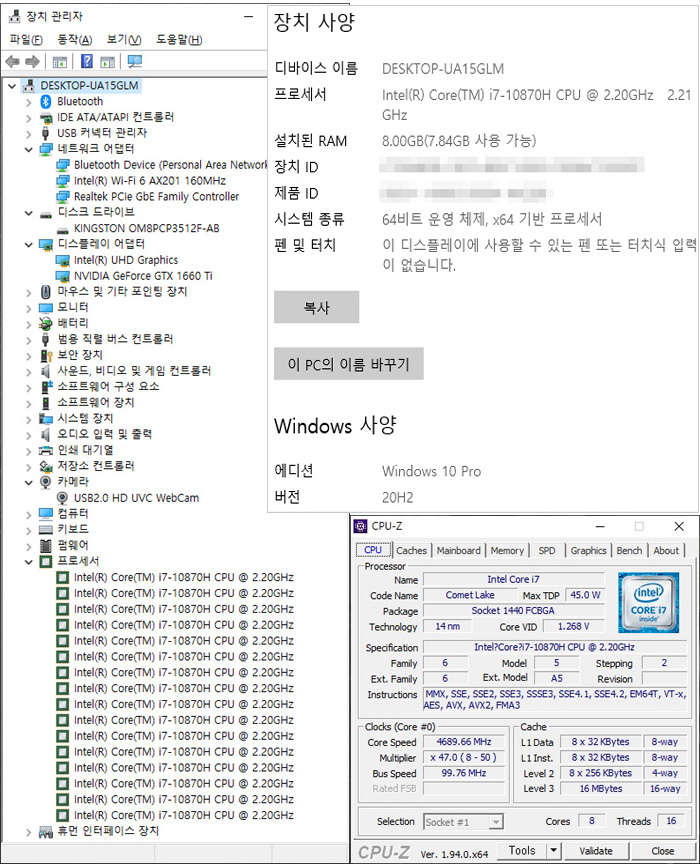The width and height of the screenshot is (700, 868).
Task: Open the 도움말(H) menu
Action: pos(179,40)
